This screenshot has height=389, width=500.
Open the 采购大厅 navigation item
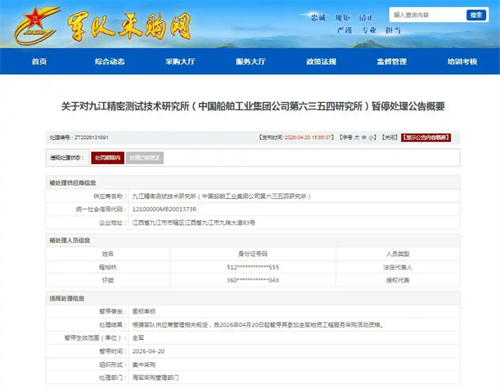pos(180,61)
